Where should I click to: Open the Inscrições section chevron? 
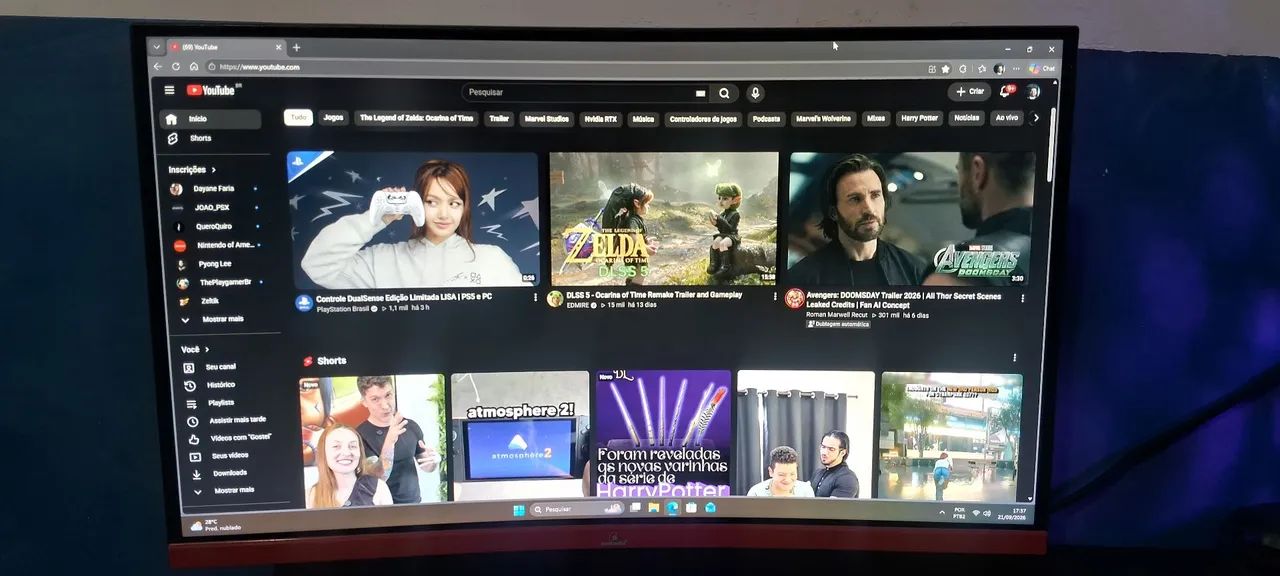click(213, 170)
